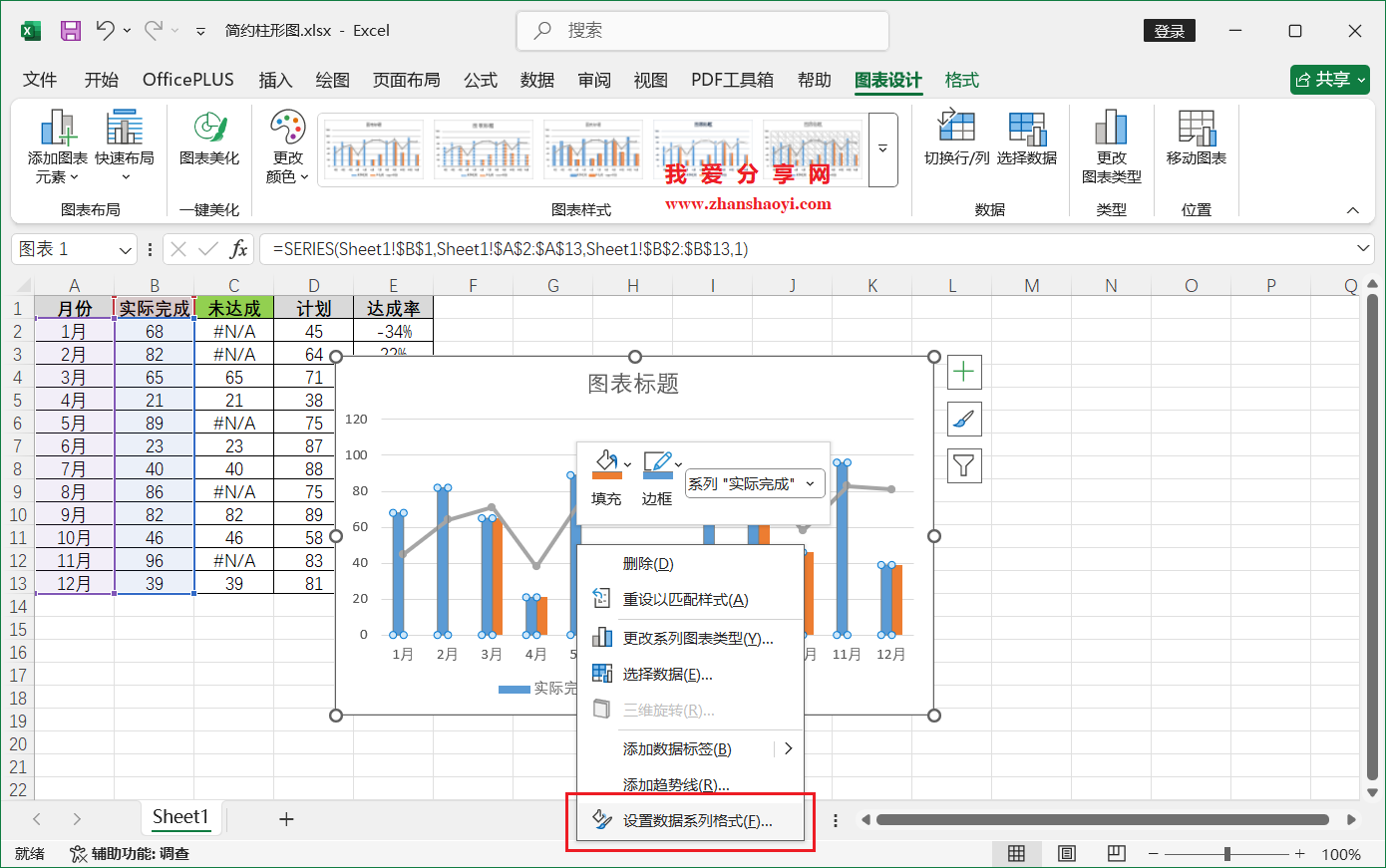Click inside the formula bar showing SERIES formula
Image resolution: width=1386 pixels, height=868 pixels.
pos(598,248)
